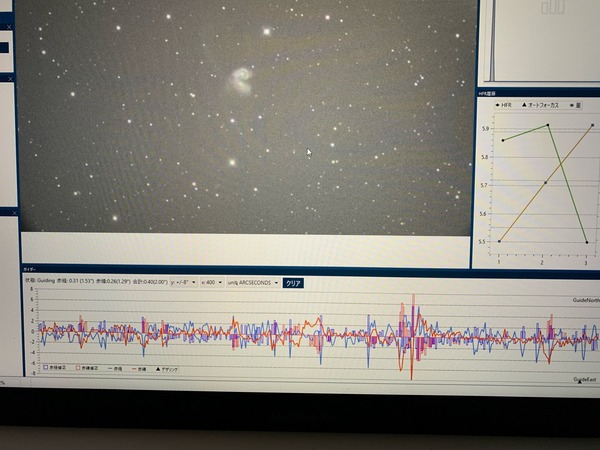Viewport: 600px width, 450px height.
Task: Open the y-axis scale +/-8" dropdown
Action: click(x=184, y=282)
